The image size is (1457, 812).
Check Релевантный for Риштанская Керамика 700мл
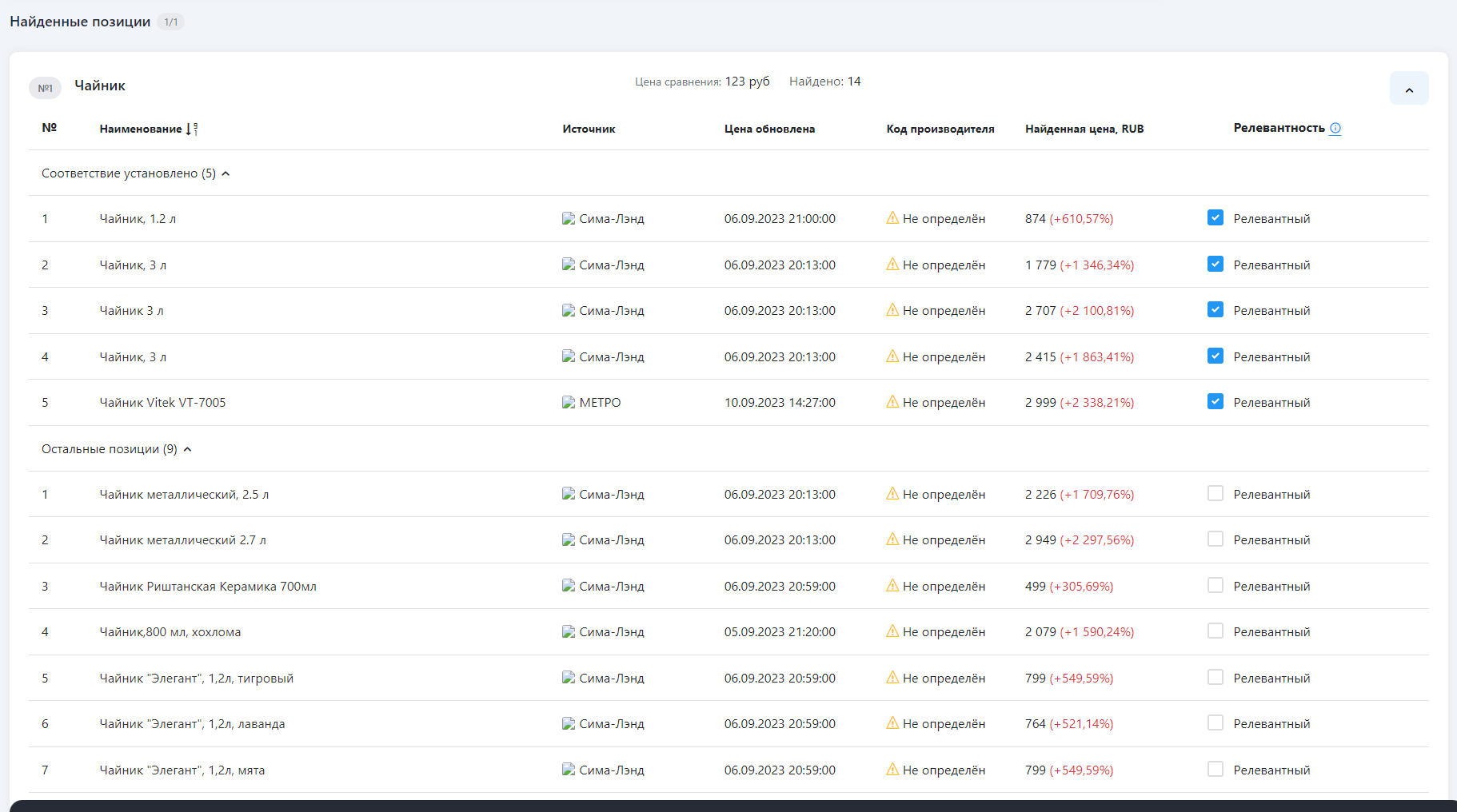pos(1215,585)
